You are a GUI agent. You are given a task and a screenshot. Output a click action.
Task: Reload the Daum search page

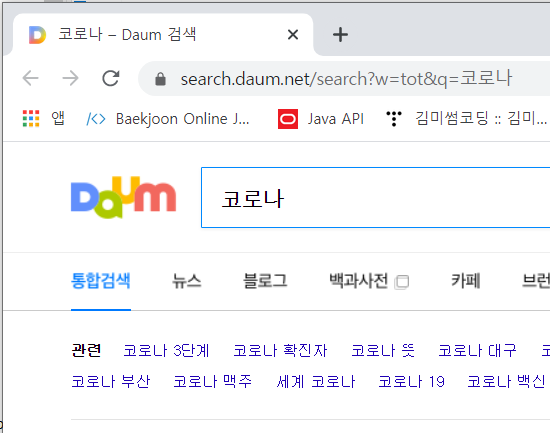(111, 78)
